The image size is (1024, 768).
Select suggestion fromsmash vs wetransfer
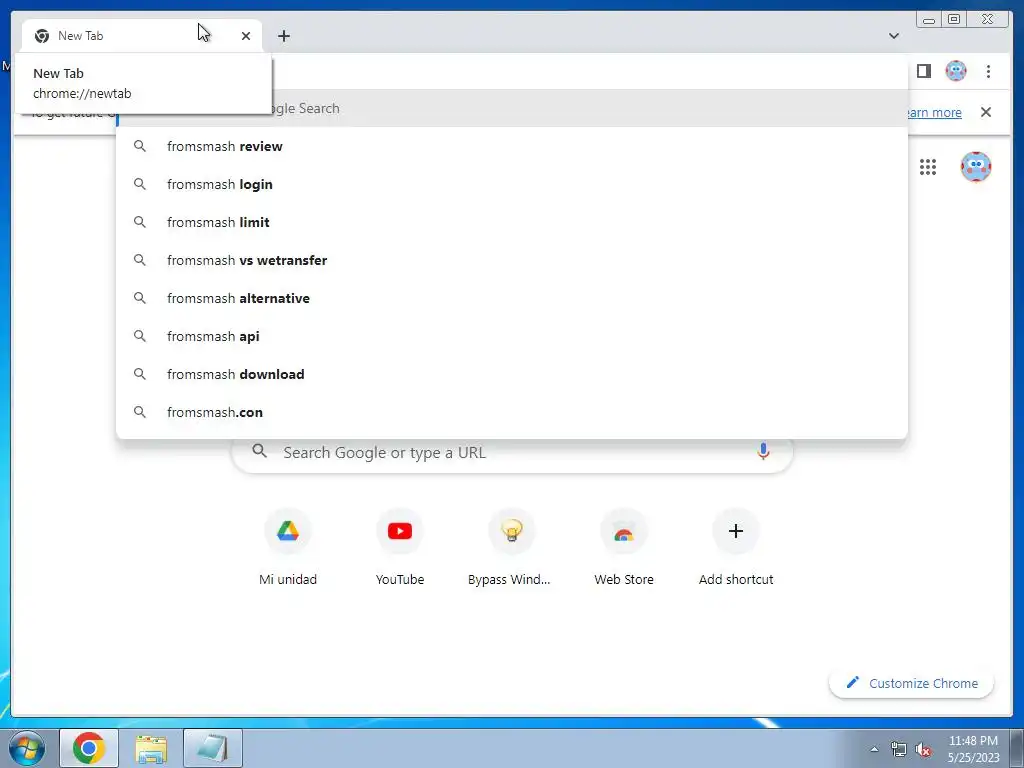pos(511,260)
